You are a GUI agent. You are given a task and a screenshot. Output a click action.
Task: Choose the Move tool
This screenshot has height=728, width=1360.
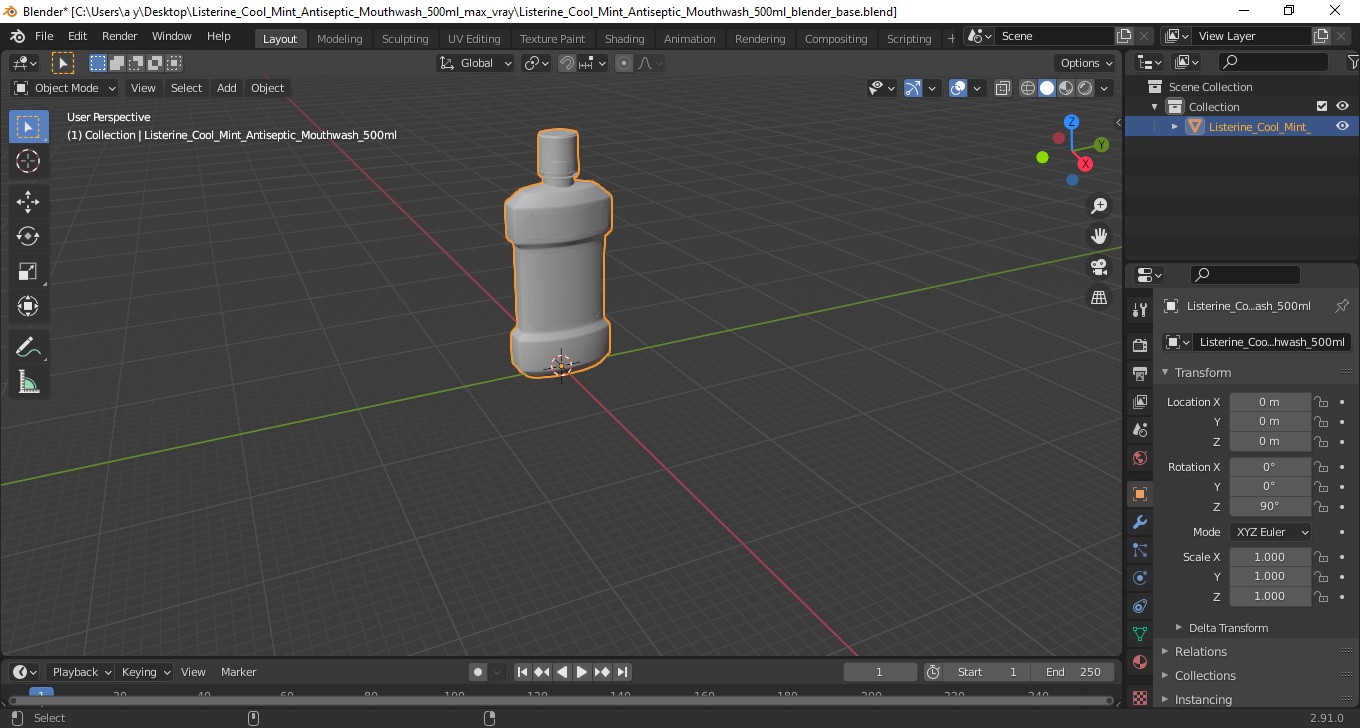[x=28, y=202]
